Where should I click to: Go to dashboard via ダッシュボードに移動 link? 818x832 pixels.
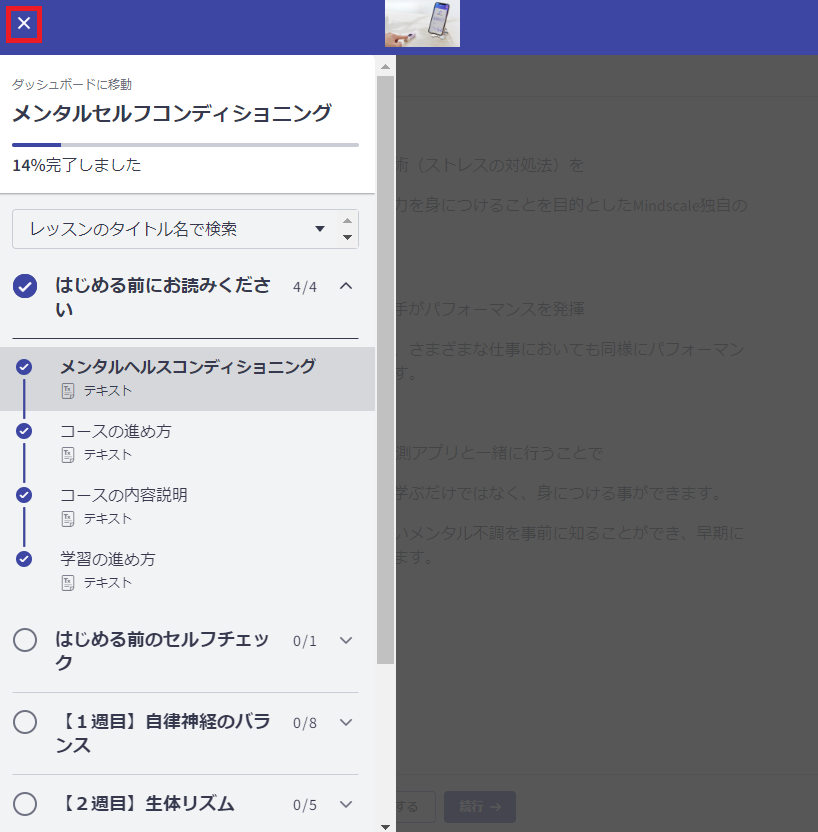tap(72, 84)
